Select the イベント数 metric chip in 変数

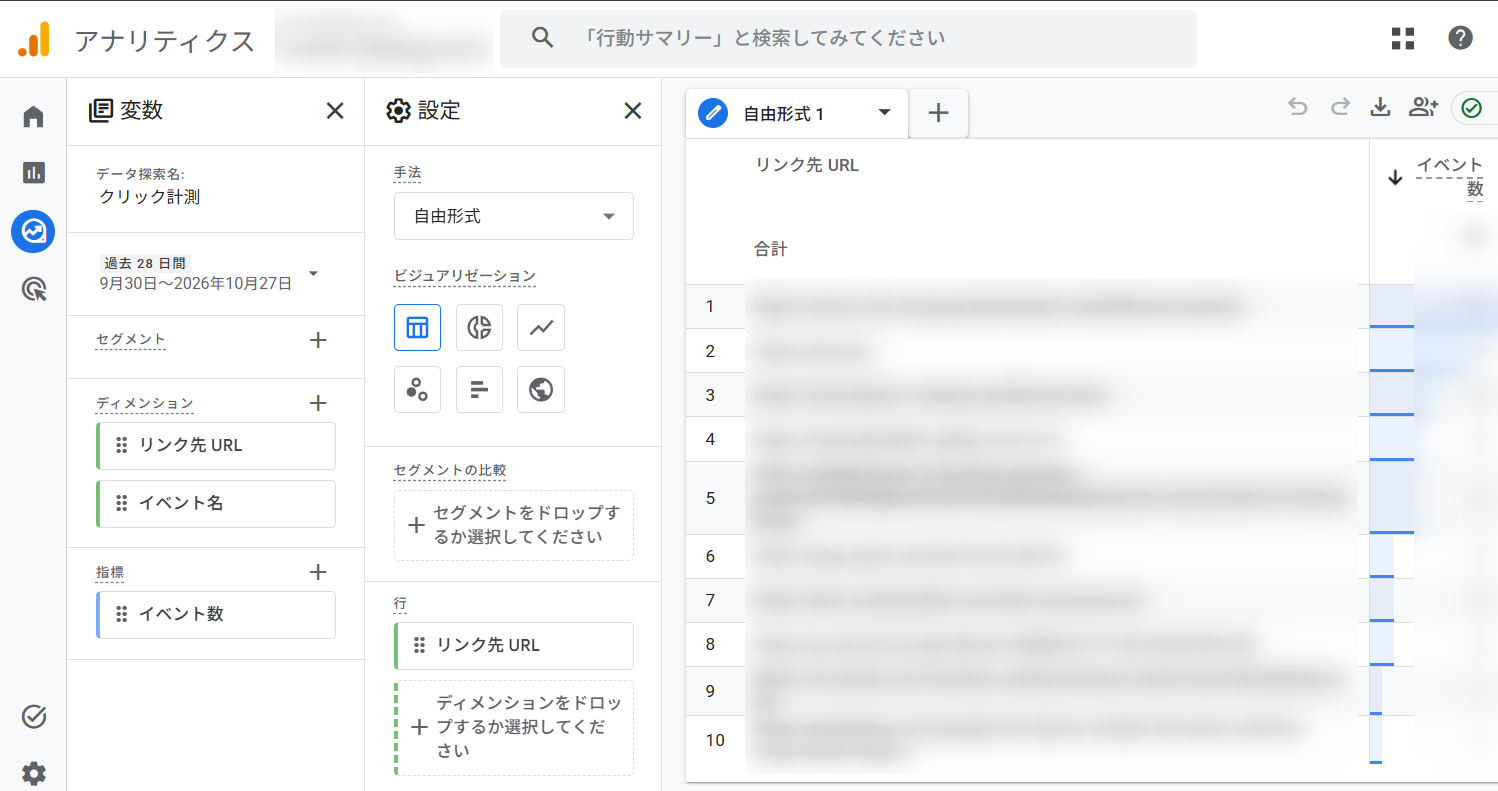(216, 615)
